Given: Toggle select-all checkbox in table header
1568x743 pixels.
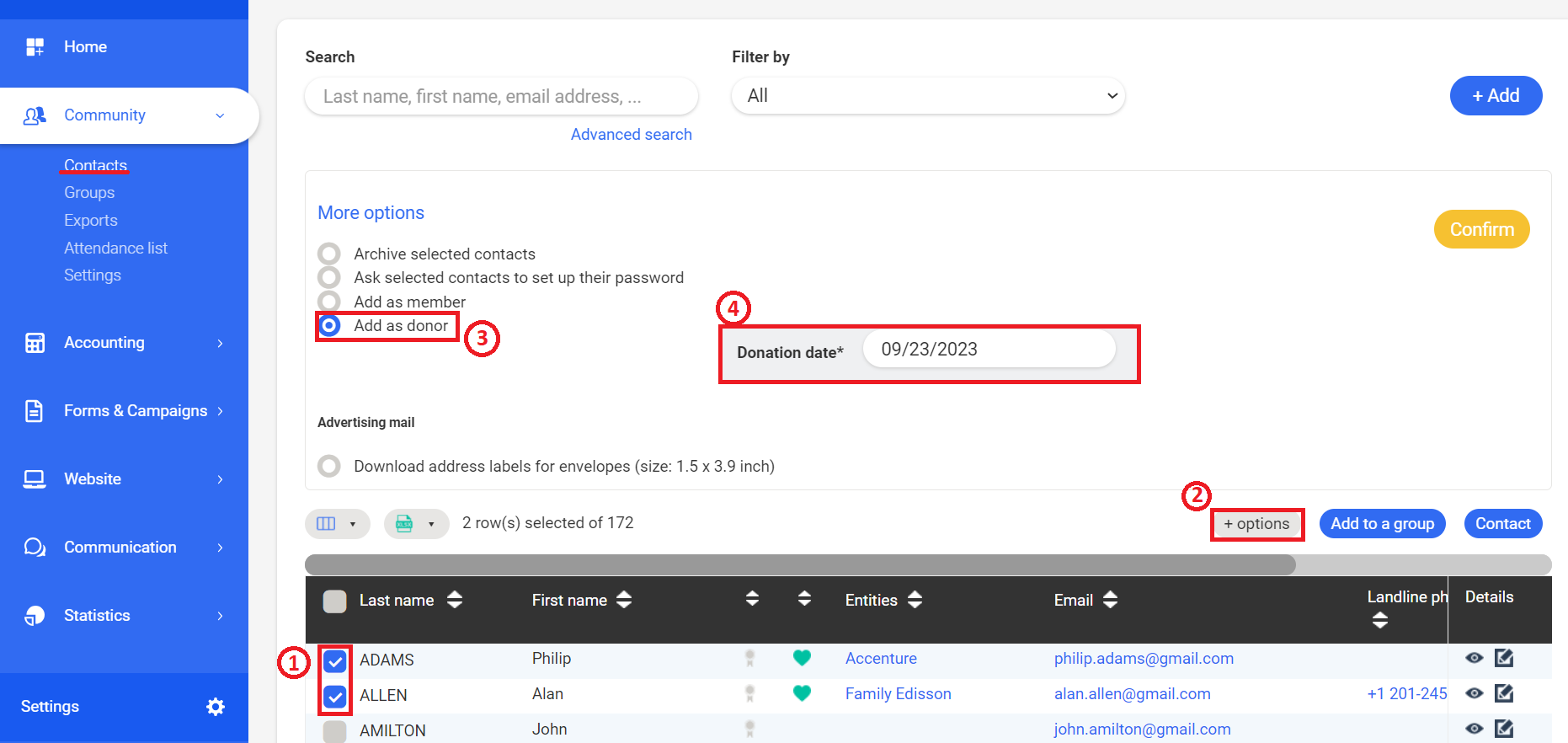Looking at the screenshot, I should click(x=335, y=601).
